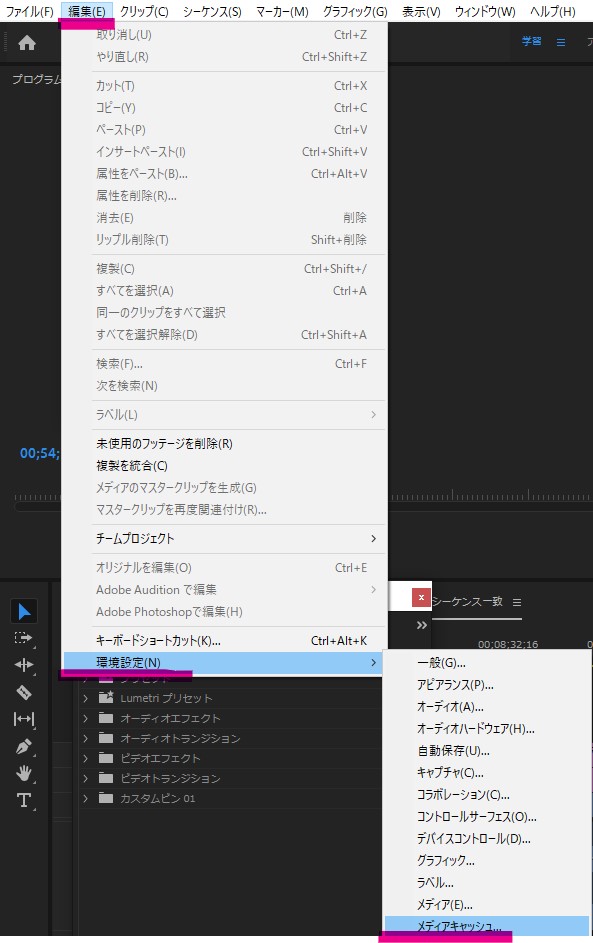Viewport: 593px width, 943px height.
Task: Open 一般(G)... preferences
Action: [487, 663]
